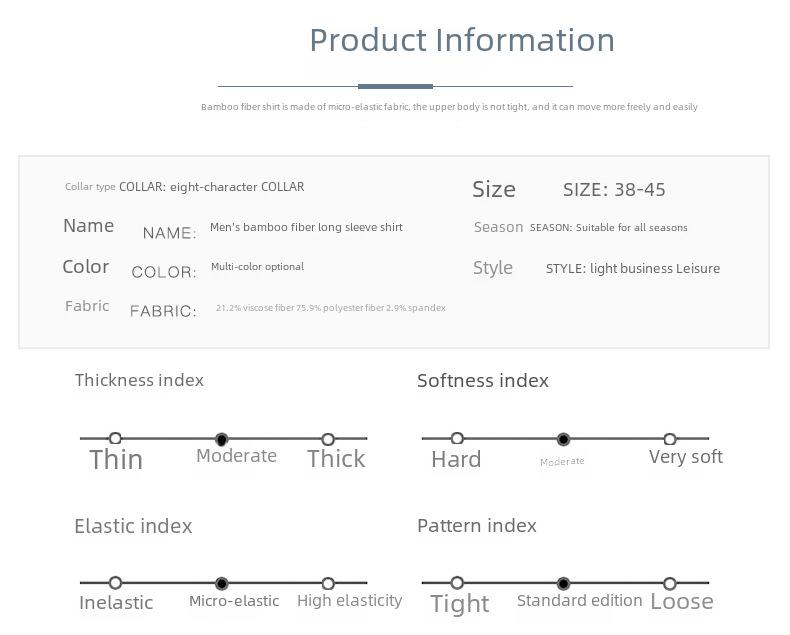This screenshot has width=790, height=635.
Task: Click the Pattern index label
Action: [477, 526]
